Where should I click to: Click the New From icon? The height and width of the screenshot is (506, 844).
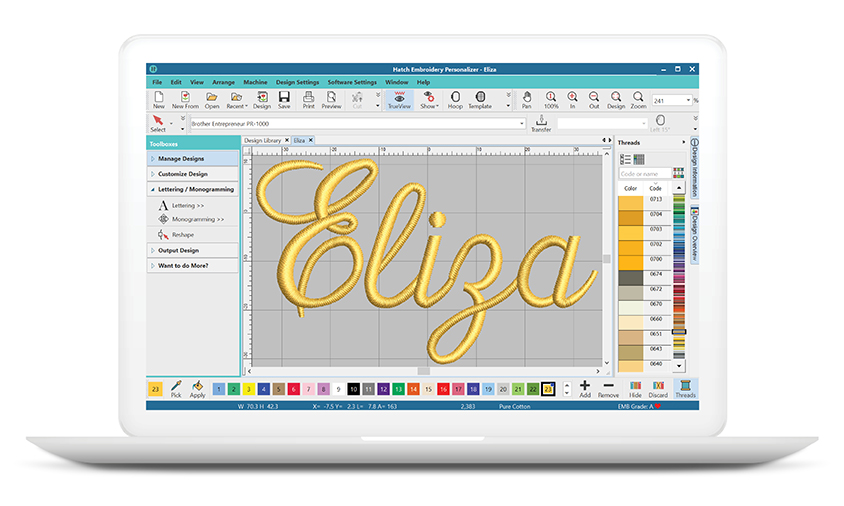click(x=185, y=100)
